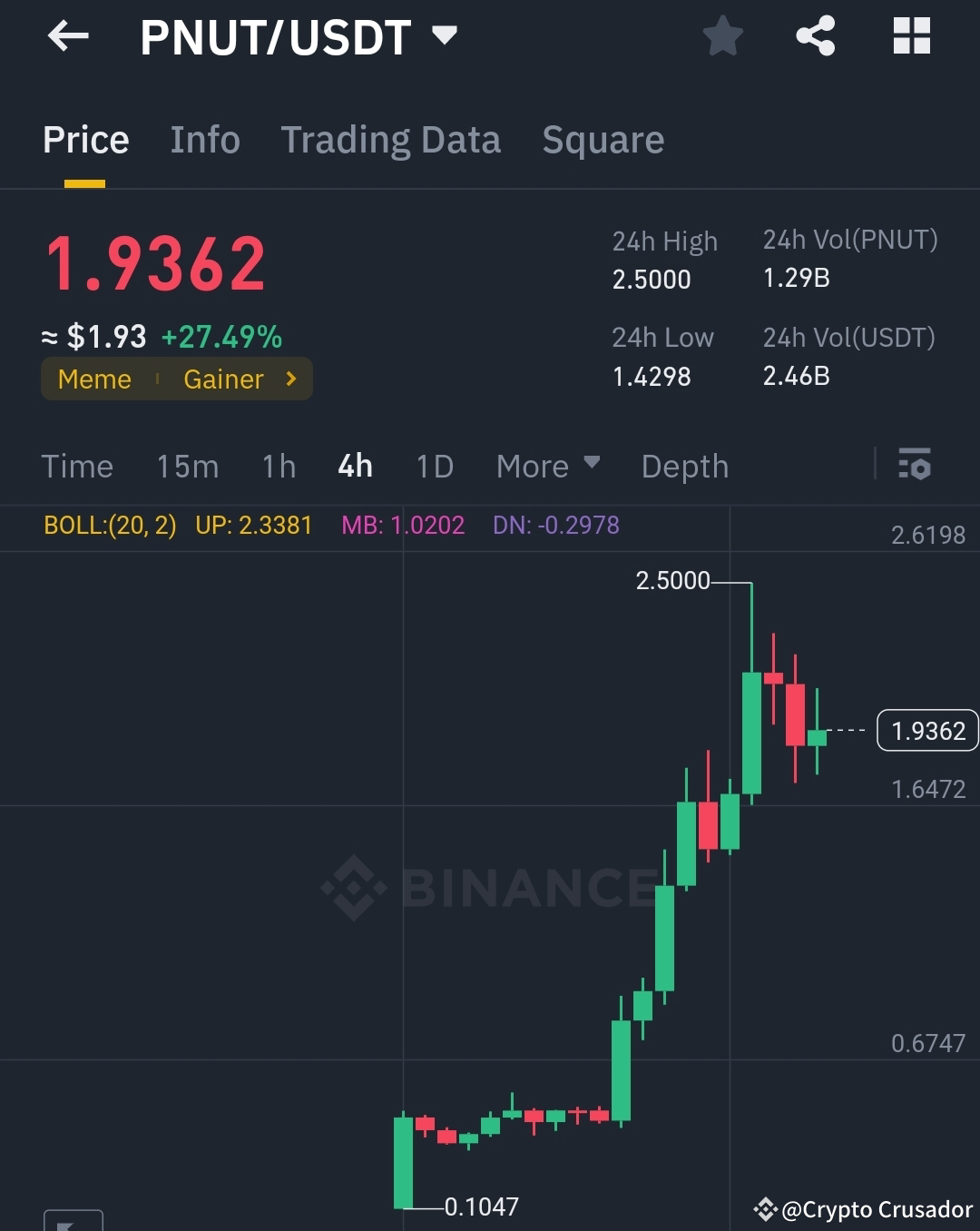Tap the Info section link
Viewport: 980px width, 1231px height.
click(x=204, y=140)
